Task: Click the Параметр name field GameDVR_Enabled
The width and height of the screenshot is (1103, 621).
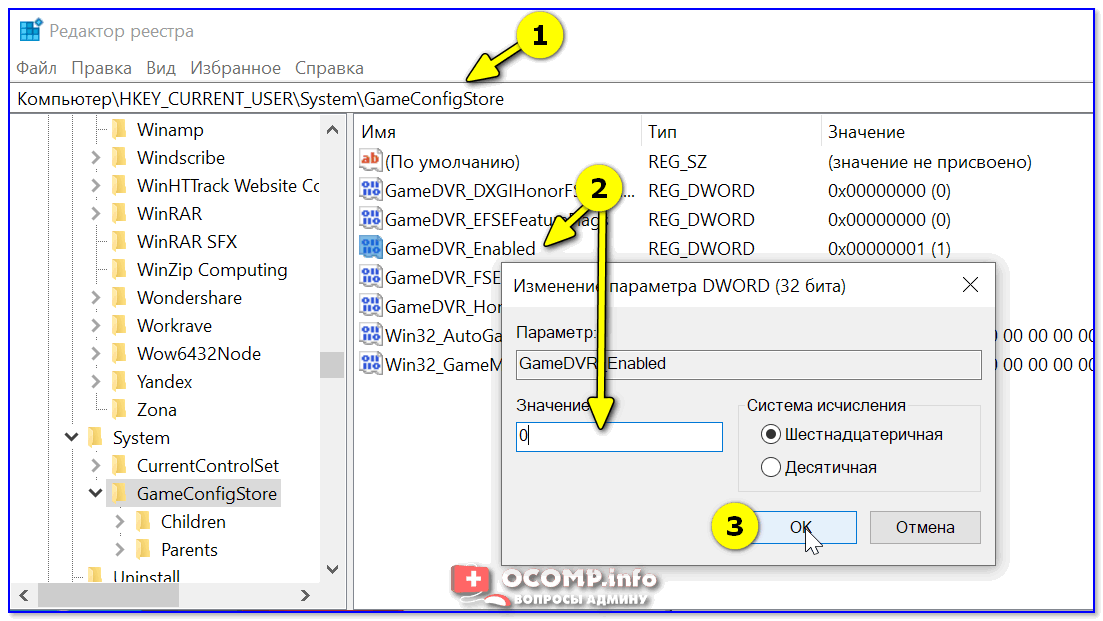Action: 748,364
